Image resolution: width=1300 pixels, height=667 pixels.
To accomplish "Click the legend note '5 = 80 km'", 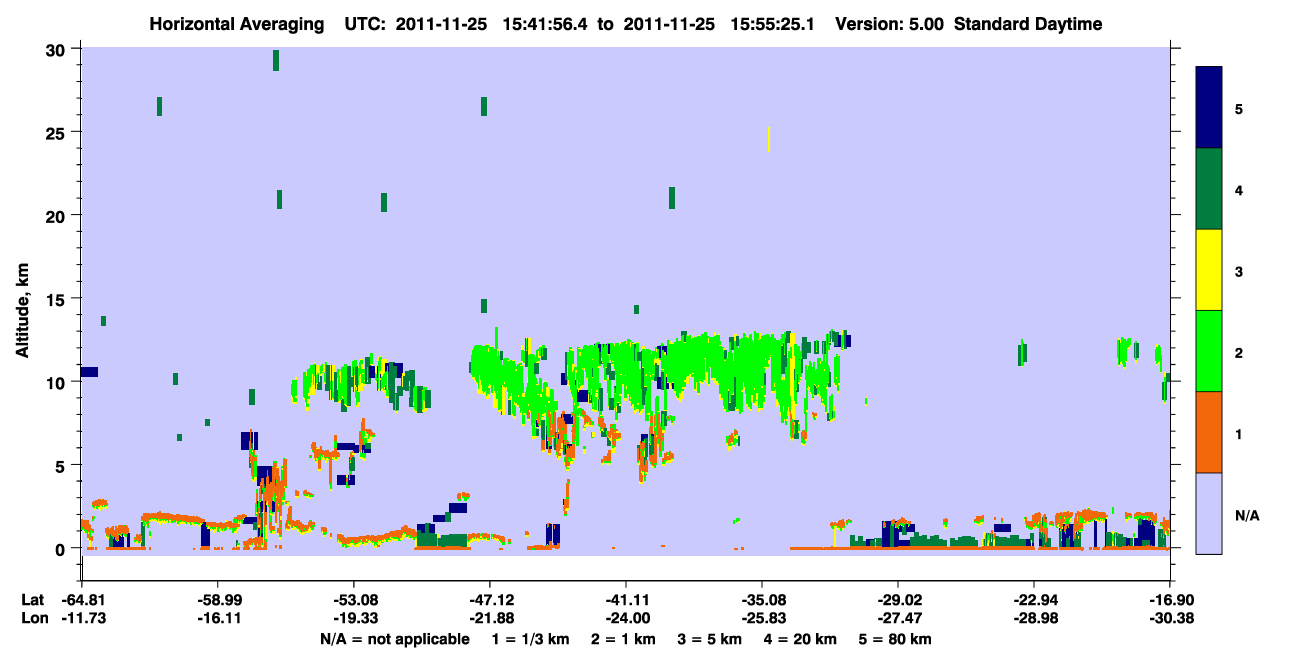I will click(x=894, y=639).
